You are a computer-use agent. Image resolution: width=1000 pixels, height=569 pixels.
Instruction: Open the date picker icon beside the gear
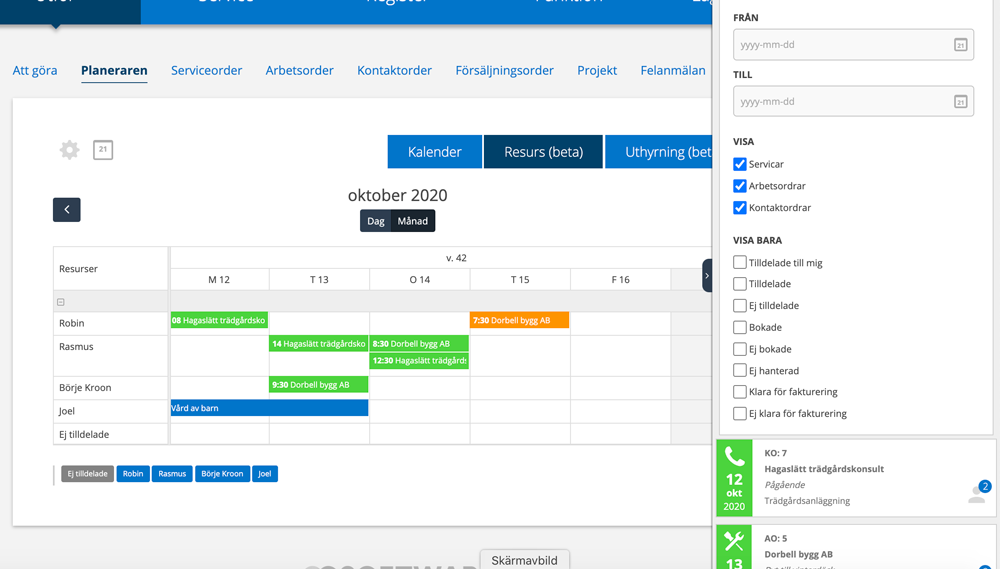tap(103, 150)
